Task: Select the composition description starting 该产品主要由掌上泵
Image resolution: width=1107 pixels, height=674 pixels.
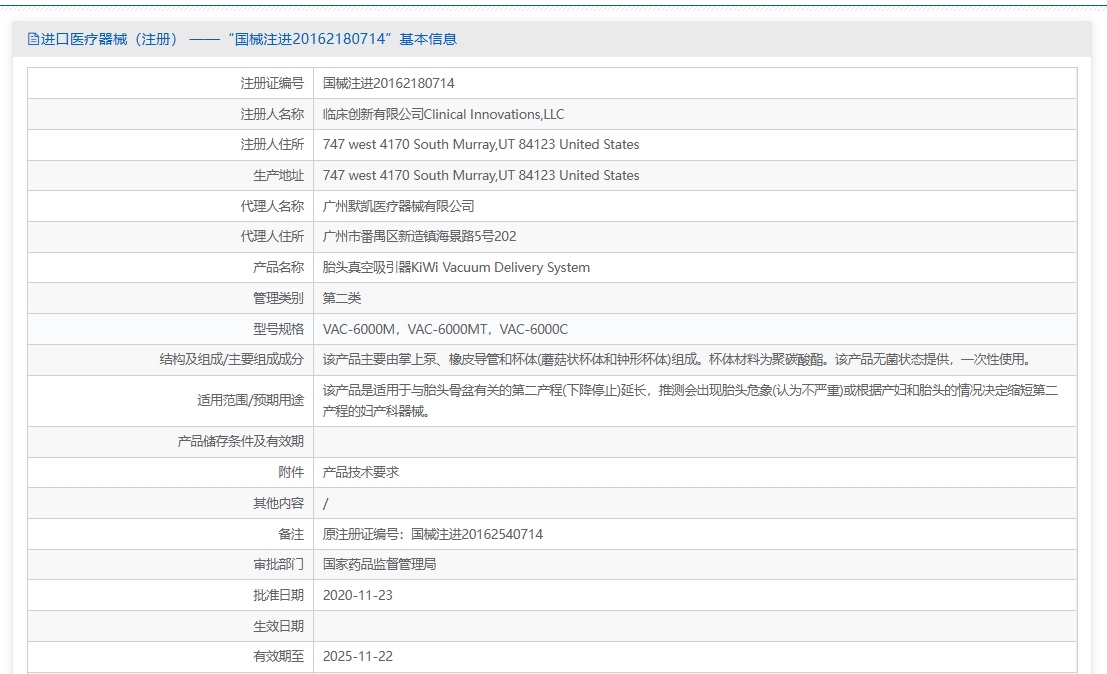Action: point(678,360)
